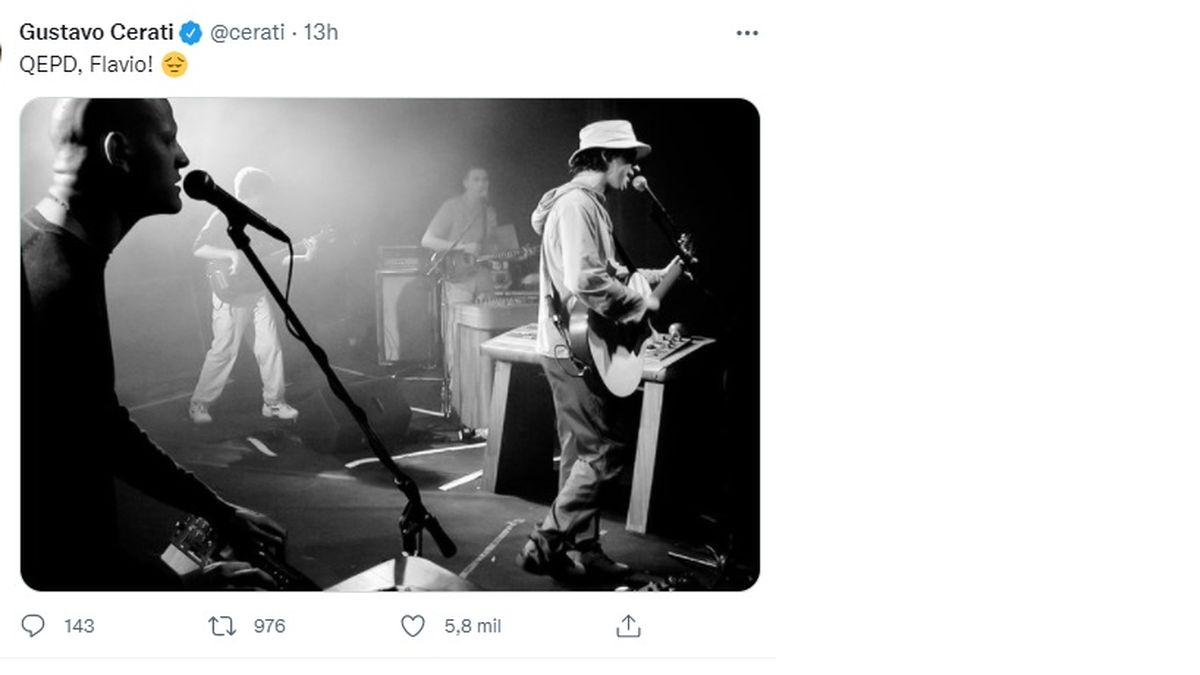
Task: Click the reply speech bubble icon
Action: click(33, 626)
